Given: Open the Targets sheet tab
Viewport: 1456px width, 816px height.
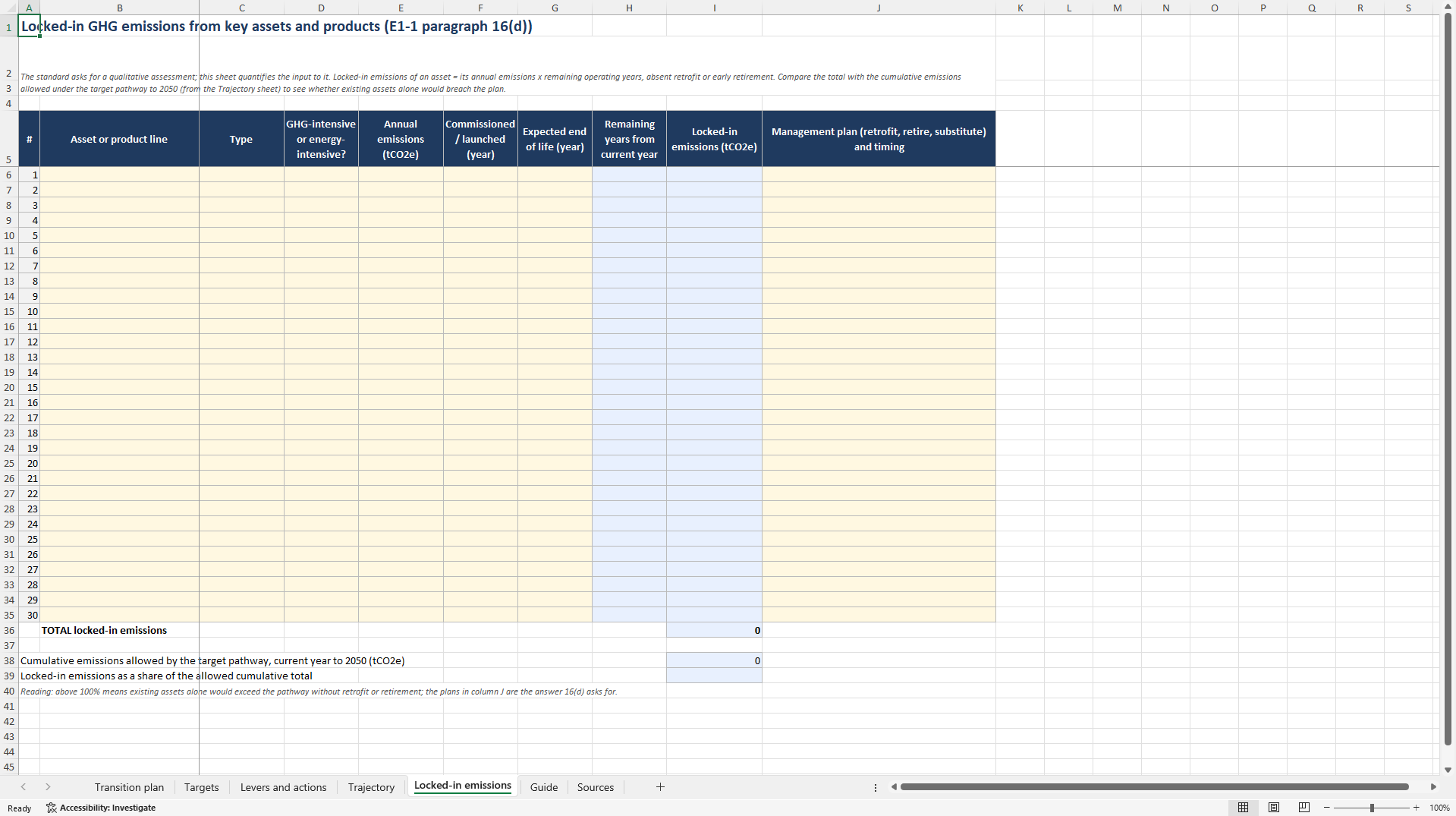Looking at the screenshot, I should tap(201, 787).
